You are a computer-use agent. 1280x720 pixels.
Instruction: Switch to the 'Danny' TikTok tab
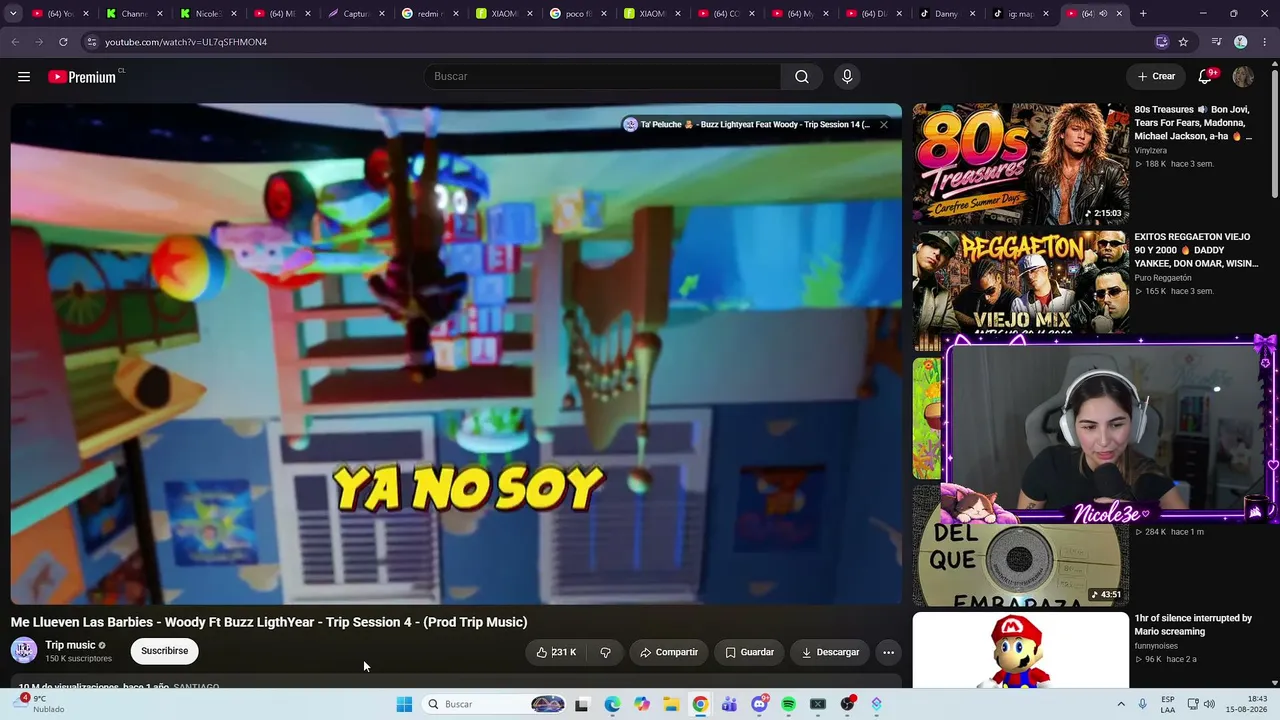(x=946, y=14)
